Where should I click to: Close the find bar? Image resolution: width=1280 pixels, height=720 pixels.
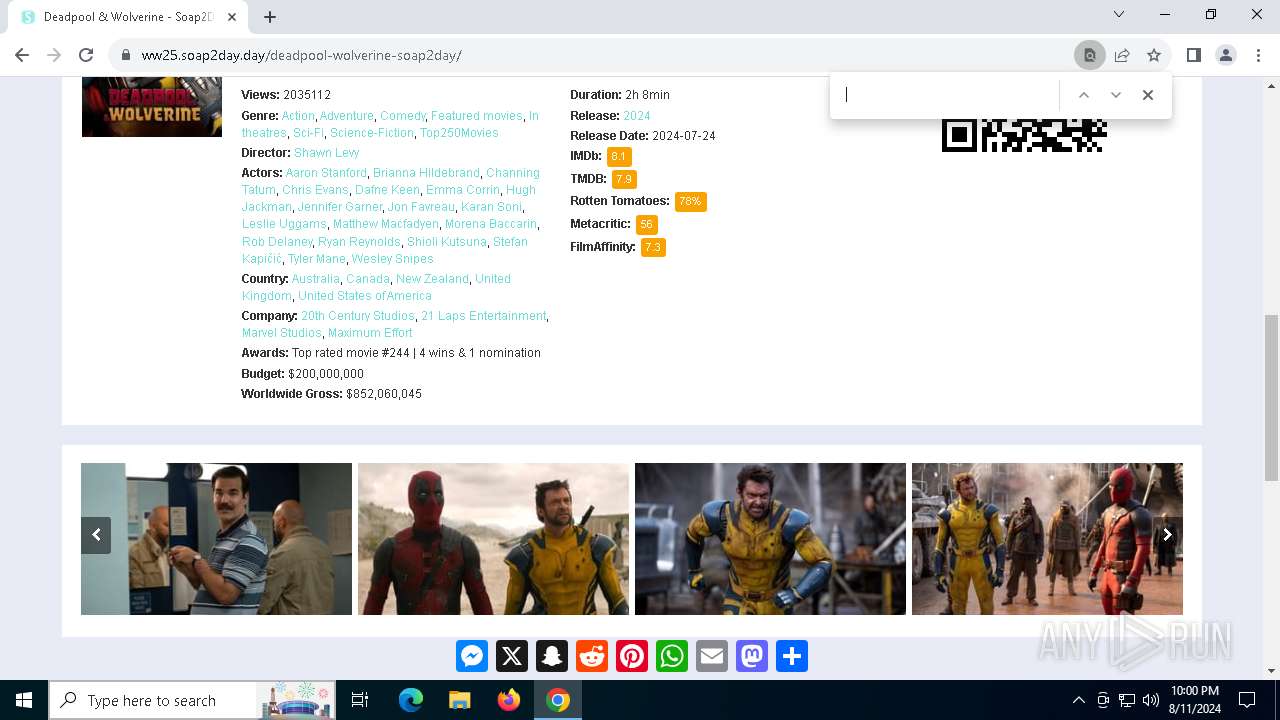[1148, 95]
